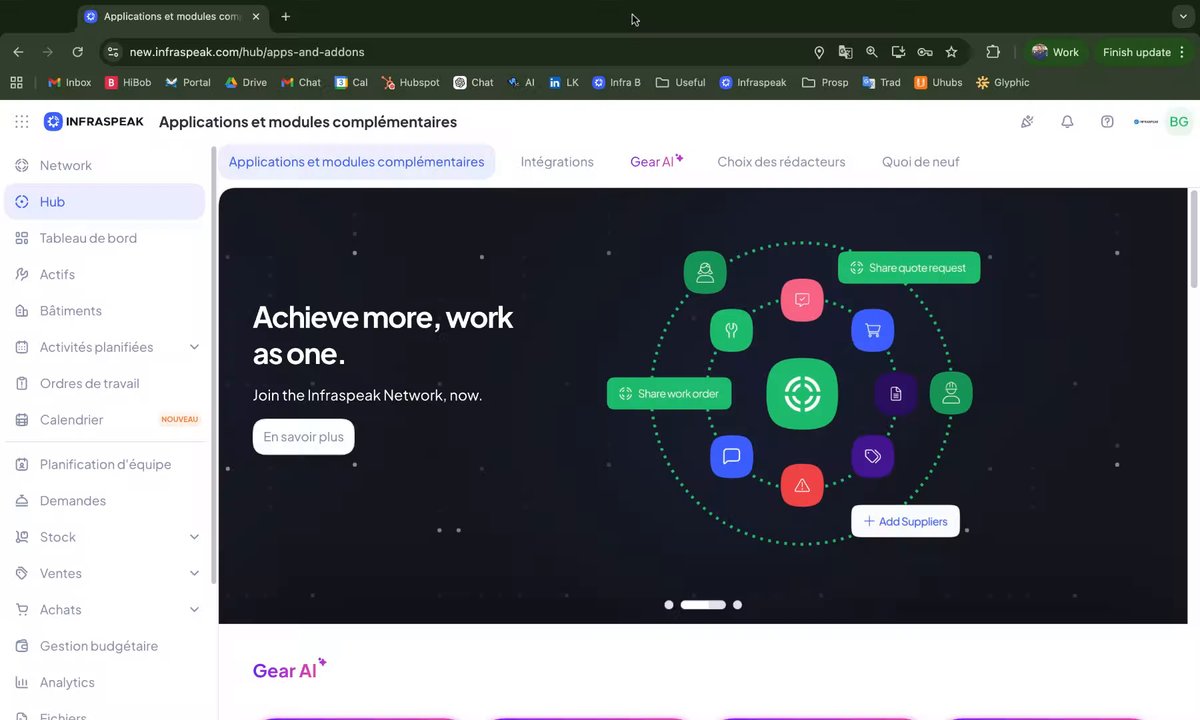Select the first carousel dot indicator
This screenshot has height=720, width=1200.
pos(669,605)
